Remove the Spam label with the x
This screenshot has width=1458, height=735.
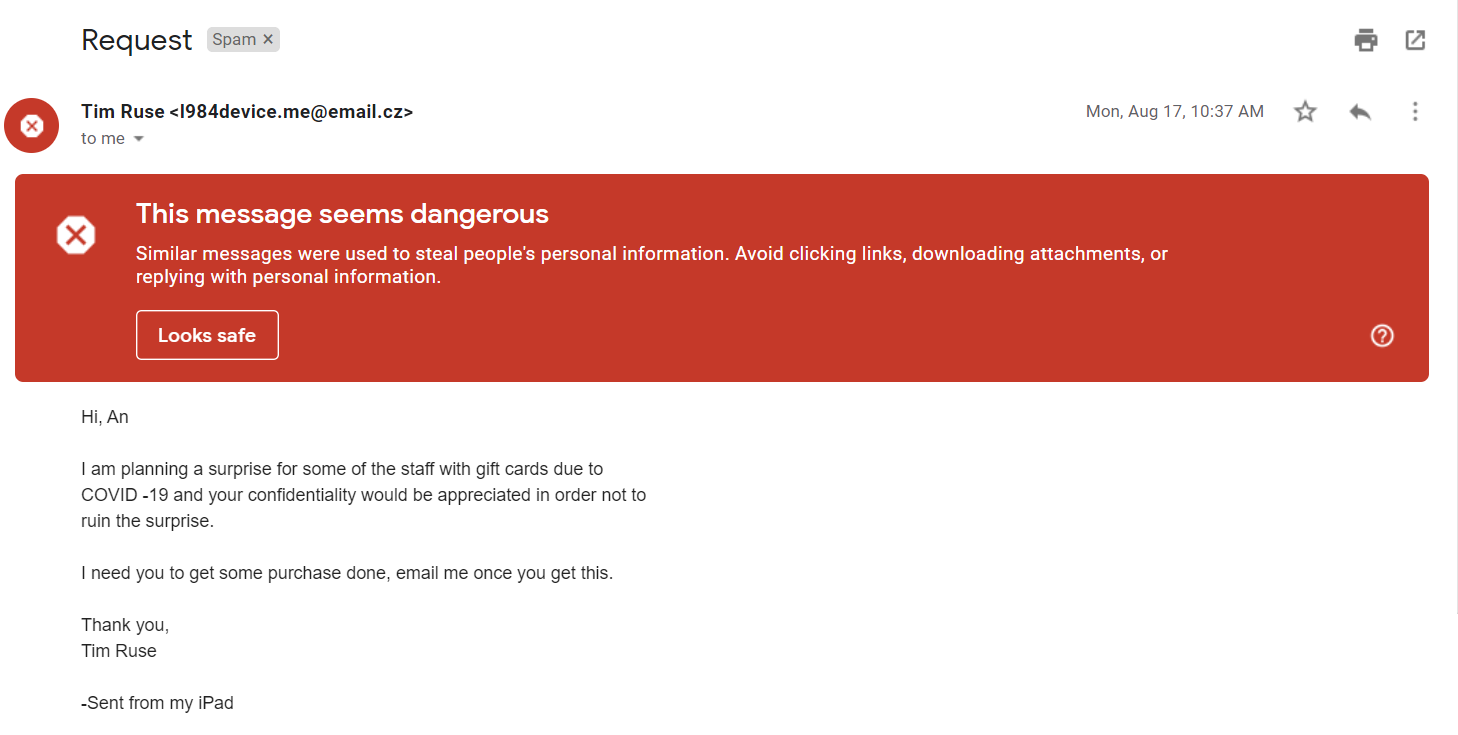tap(268, 40)
